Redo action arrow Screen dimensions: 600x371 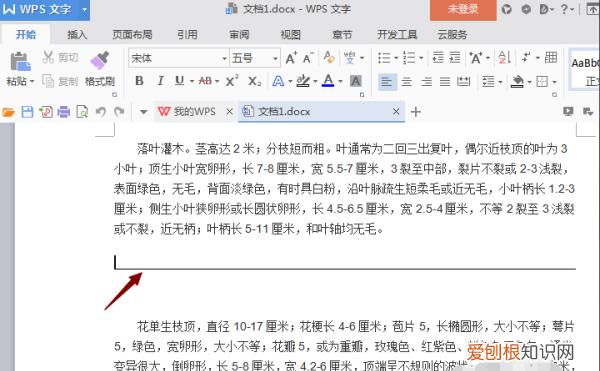119,112
